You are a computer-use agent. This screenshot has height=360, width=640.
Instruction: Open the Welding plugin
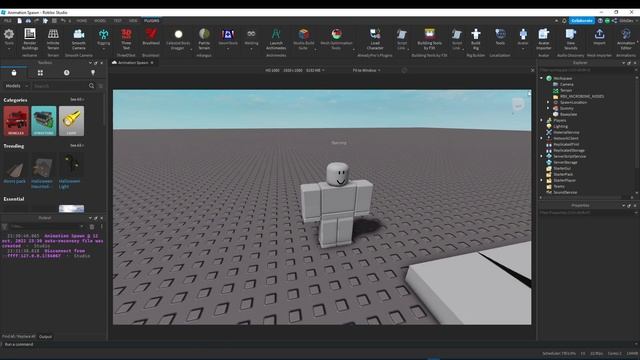(x=251, y=38)
